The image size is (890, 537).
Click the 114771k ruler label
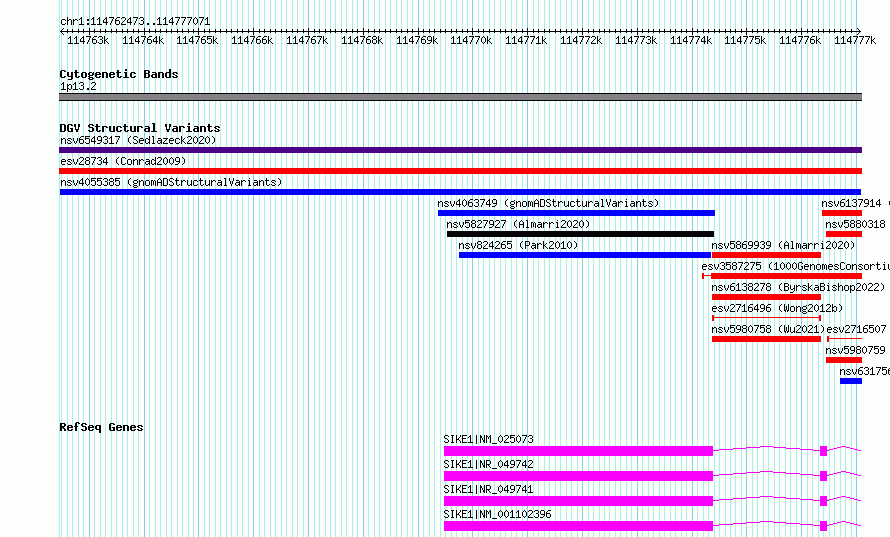(x=526, y=41)
